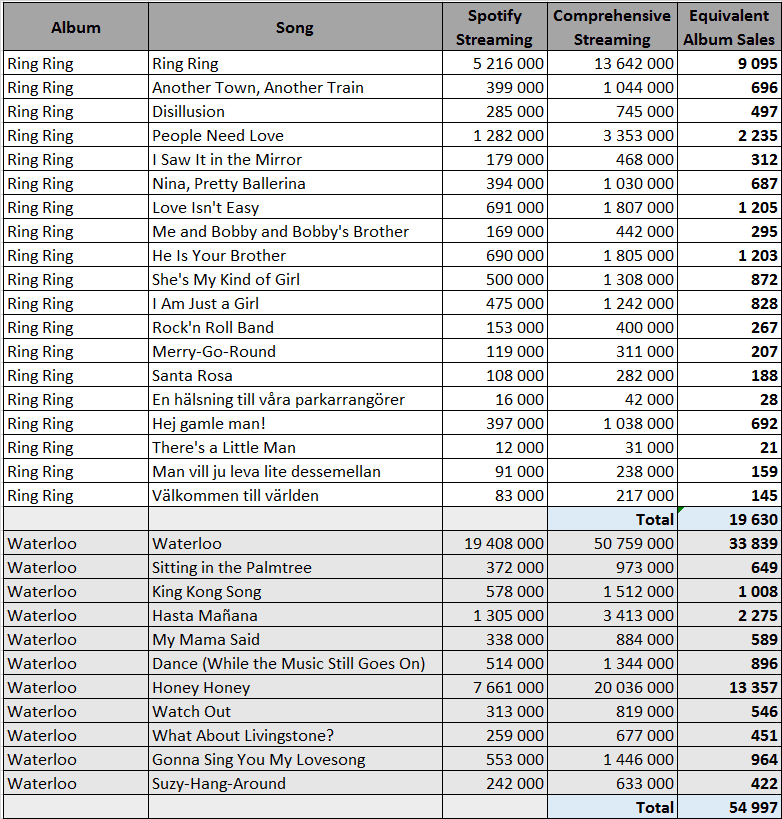Click 'What About Livingstone?' cell
The image size is (782, 819).
point(295,736)
